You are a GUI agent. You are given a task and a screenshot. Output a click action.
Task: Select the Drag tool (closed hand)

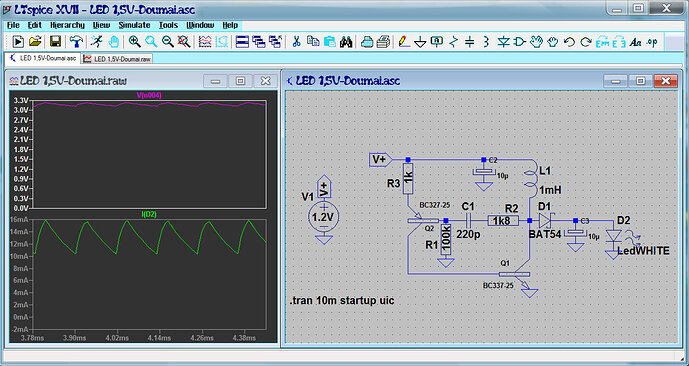[552, 42]
